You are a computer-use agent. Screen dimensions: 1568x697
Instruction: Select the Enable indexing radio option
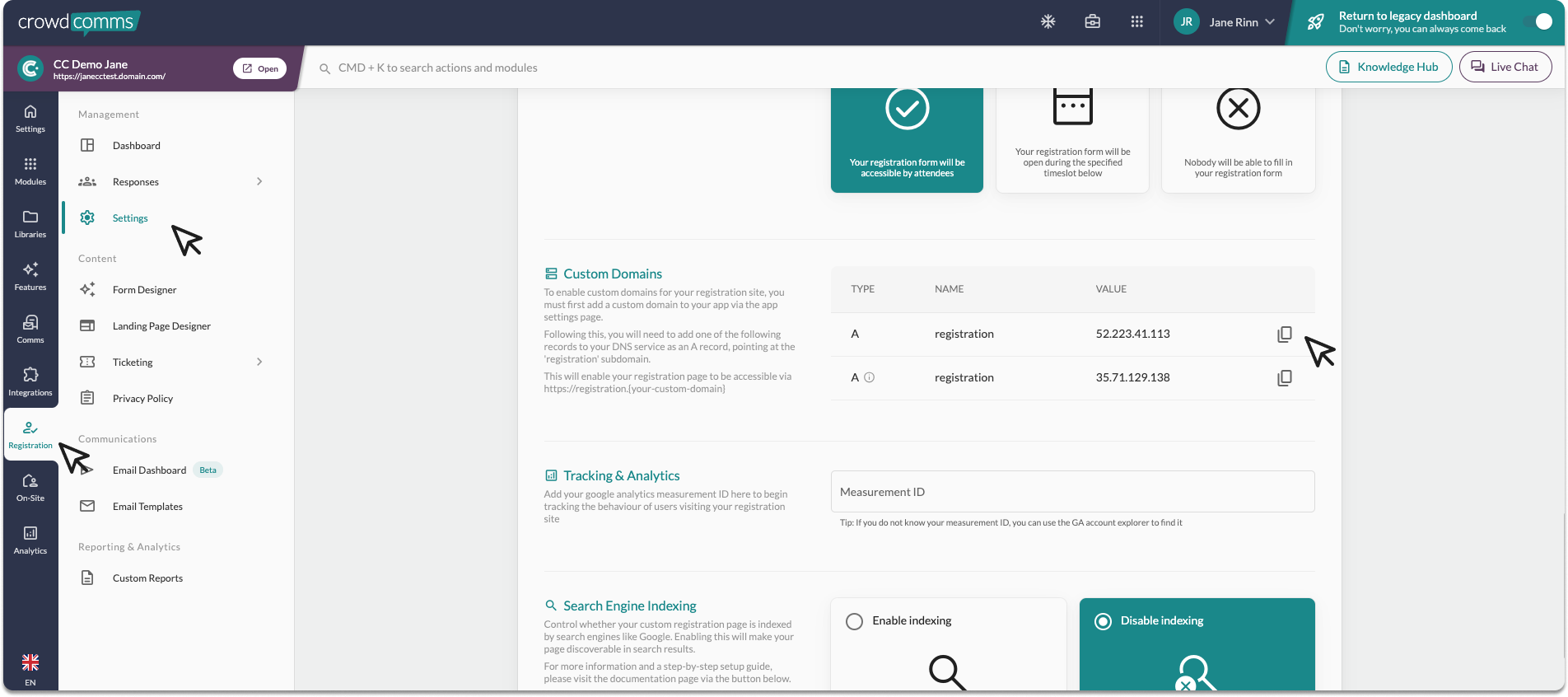coord(855,621)
